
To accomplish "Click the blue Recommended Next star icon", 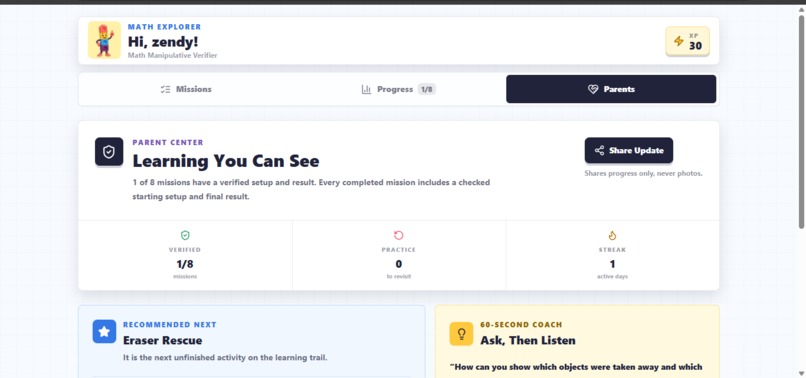I will (104, 332).
